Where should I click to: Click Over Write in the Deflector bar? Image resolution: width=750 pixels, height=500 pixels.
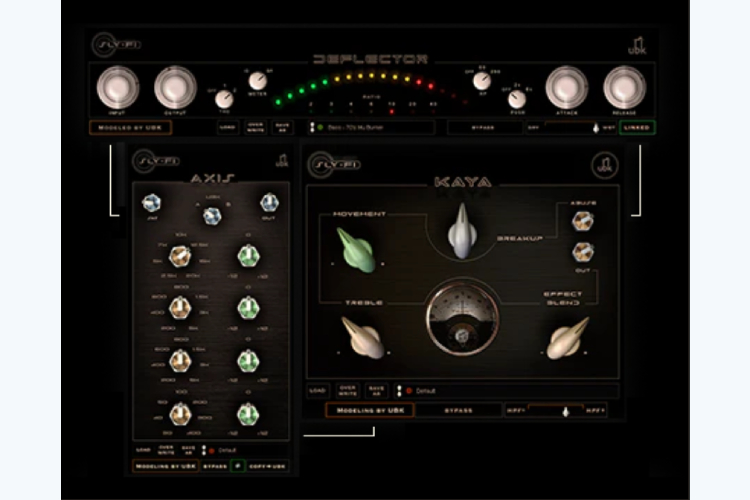(x=255, y=128)
